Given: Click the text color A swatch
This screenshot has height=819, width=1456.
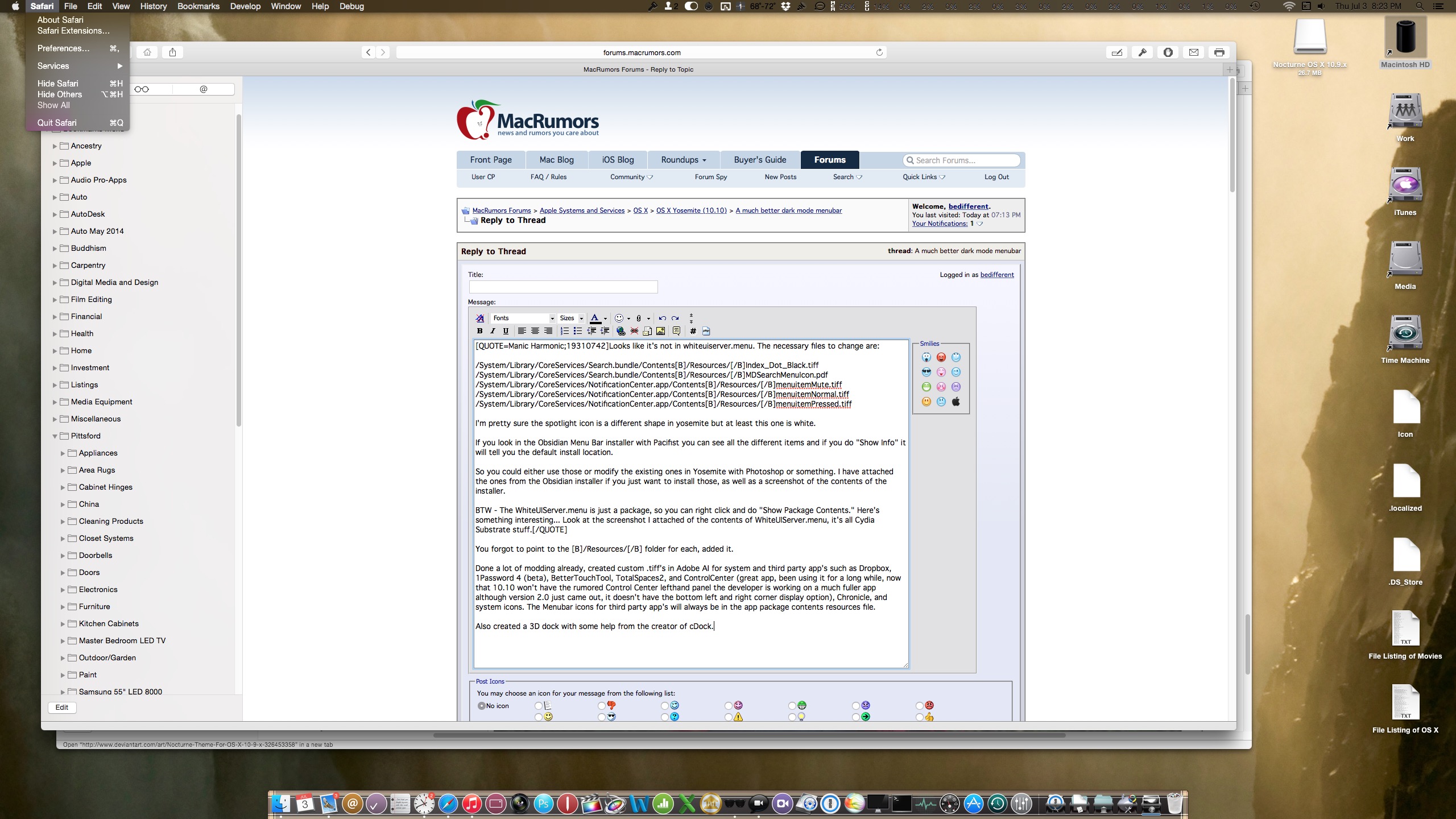Looking at the screenshot, I should pos(595,318).
